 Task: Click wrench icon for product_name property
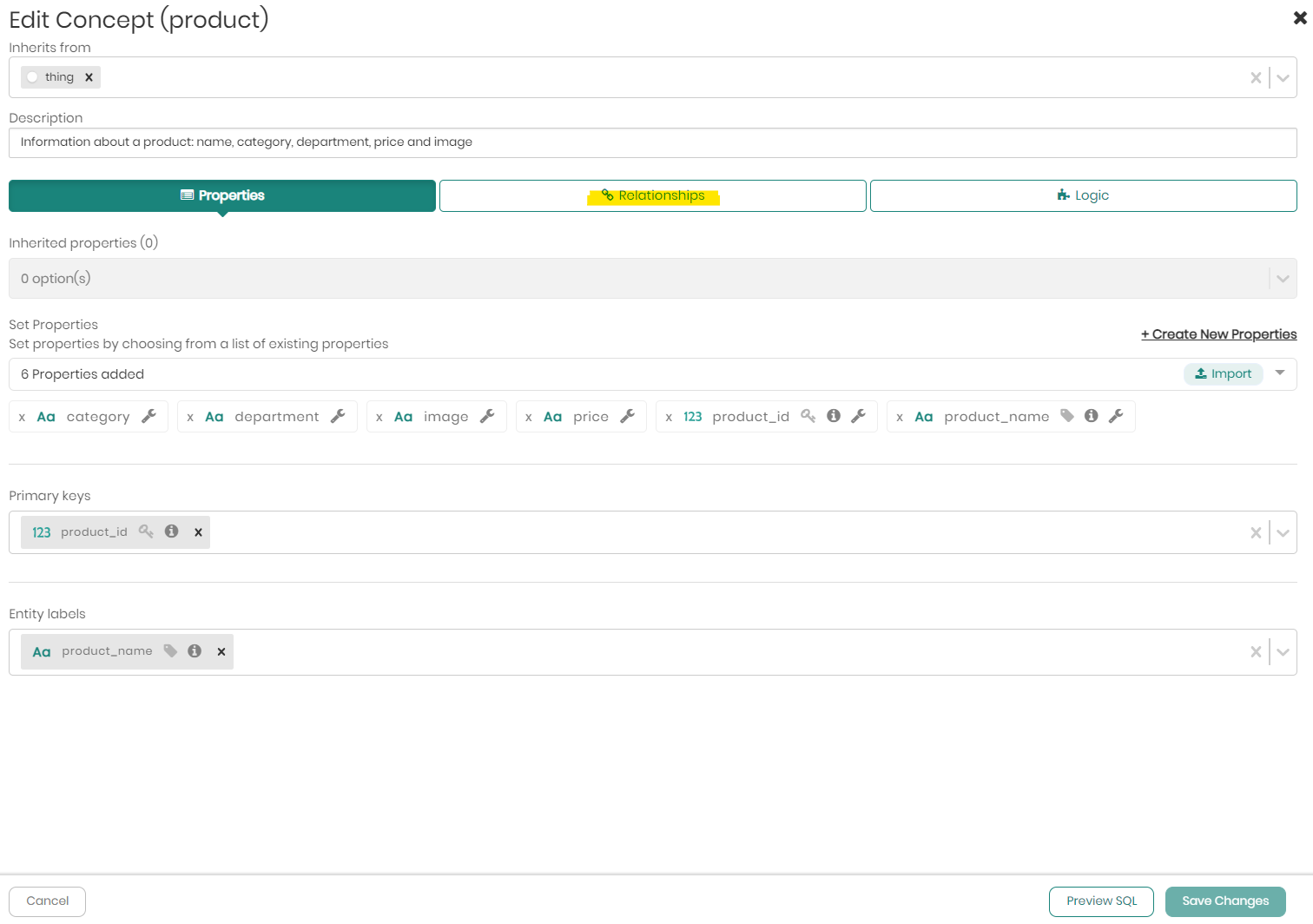pos(1117,416)
